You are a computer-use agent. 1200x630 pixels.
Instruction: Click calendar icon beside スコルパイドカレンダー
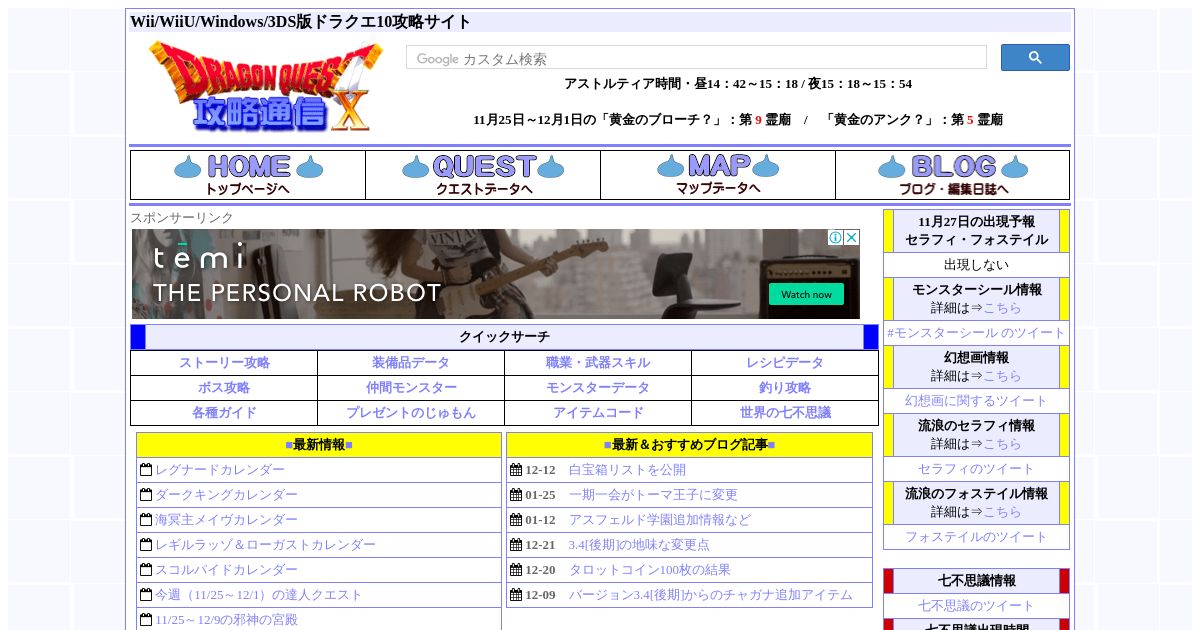(146, 570)
